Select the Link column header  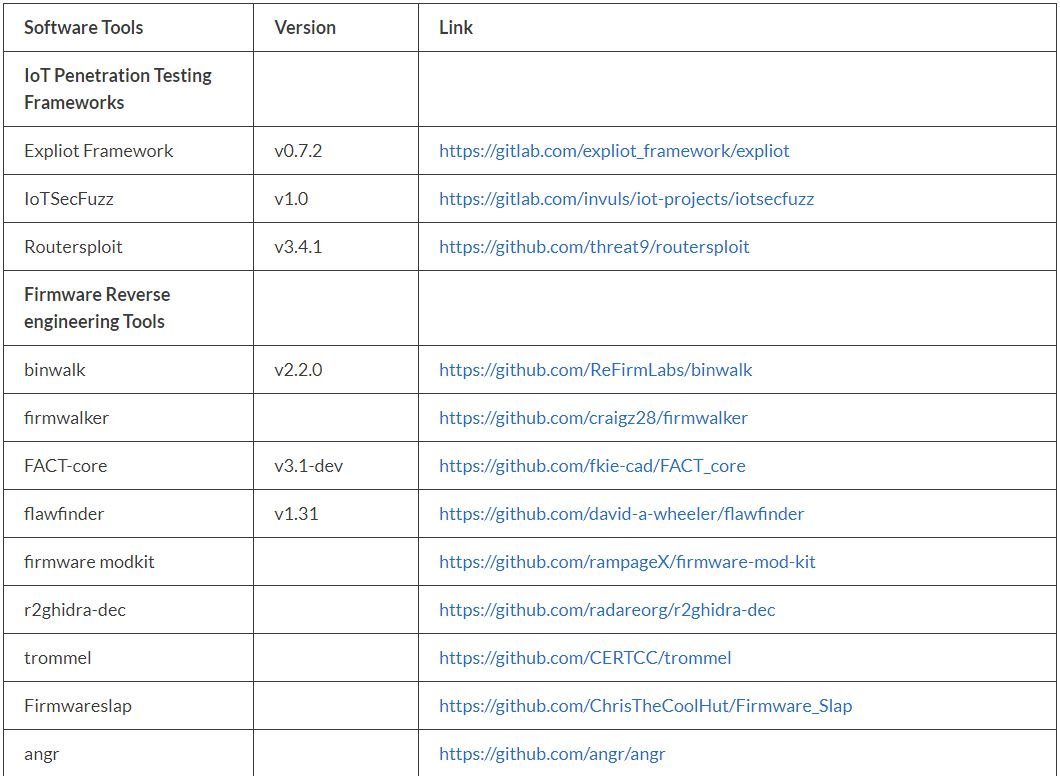click(x=456, y=28)
